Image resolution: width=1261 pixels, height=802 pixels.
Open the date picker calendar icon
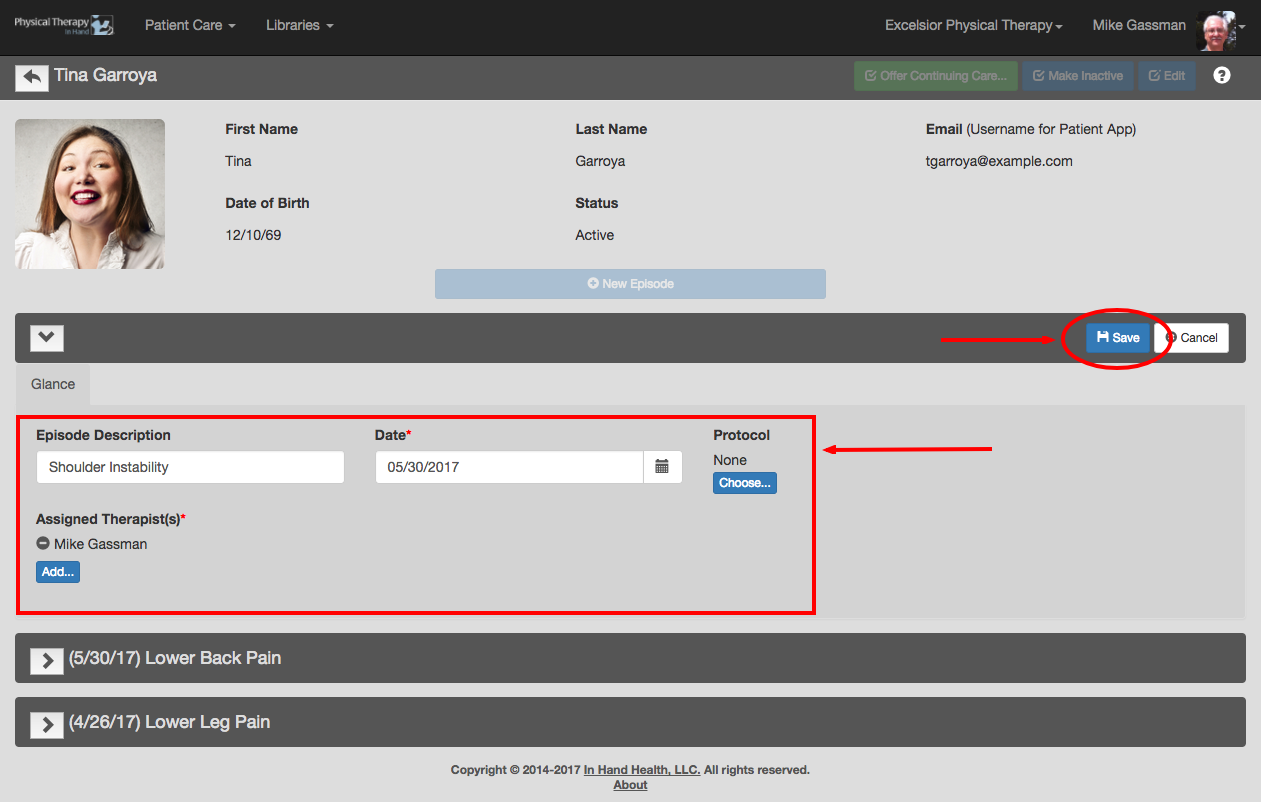[662, 467]
